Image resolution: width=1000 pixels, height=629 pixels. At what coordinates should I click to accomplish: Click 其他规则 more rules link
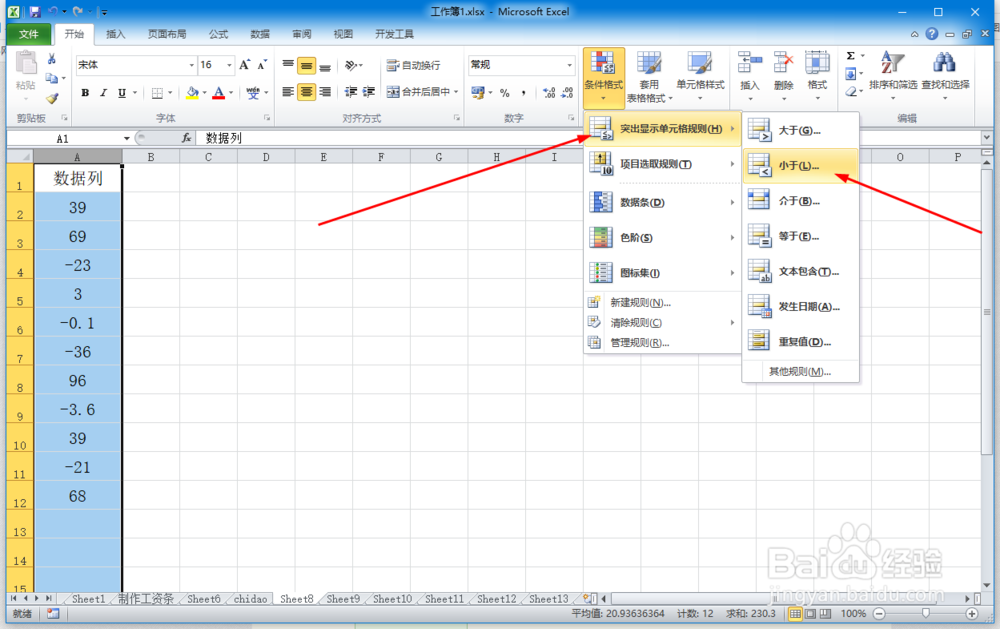[800, 371]
